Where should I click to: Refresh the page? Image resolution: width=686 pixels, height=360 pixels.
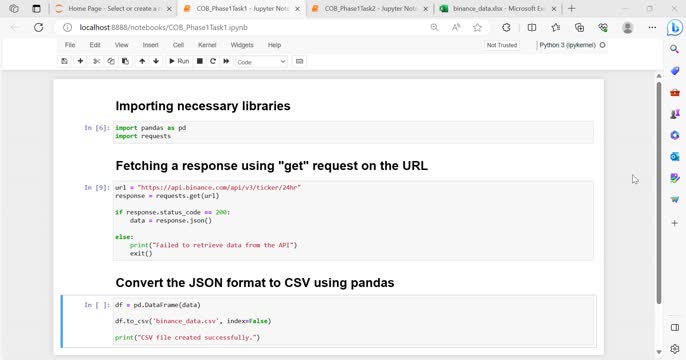click(38, 28)
